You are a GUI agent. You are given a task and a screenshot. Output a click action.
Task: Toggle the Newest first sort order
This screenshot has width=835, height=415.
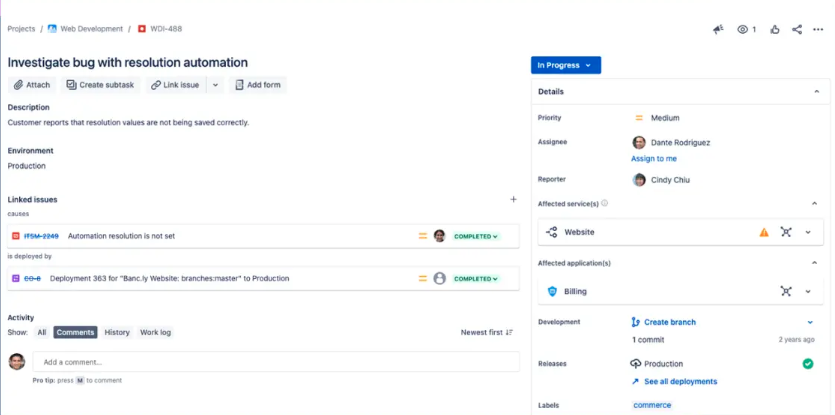(x=487, y=332)
